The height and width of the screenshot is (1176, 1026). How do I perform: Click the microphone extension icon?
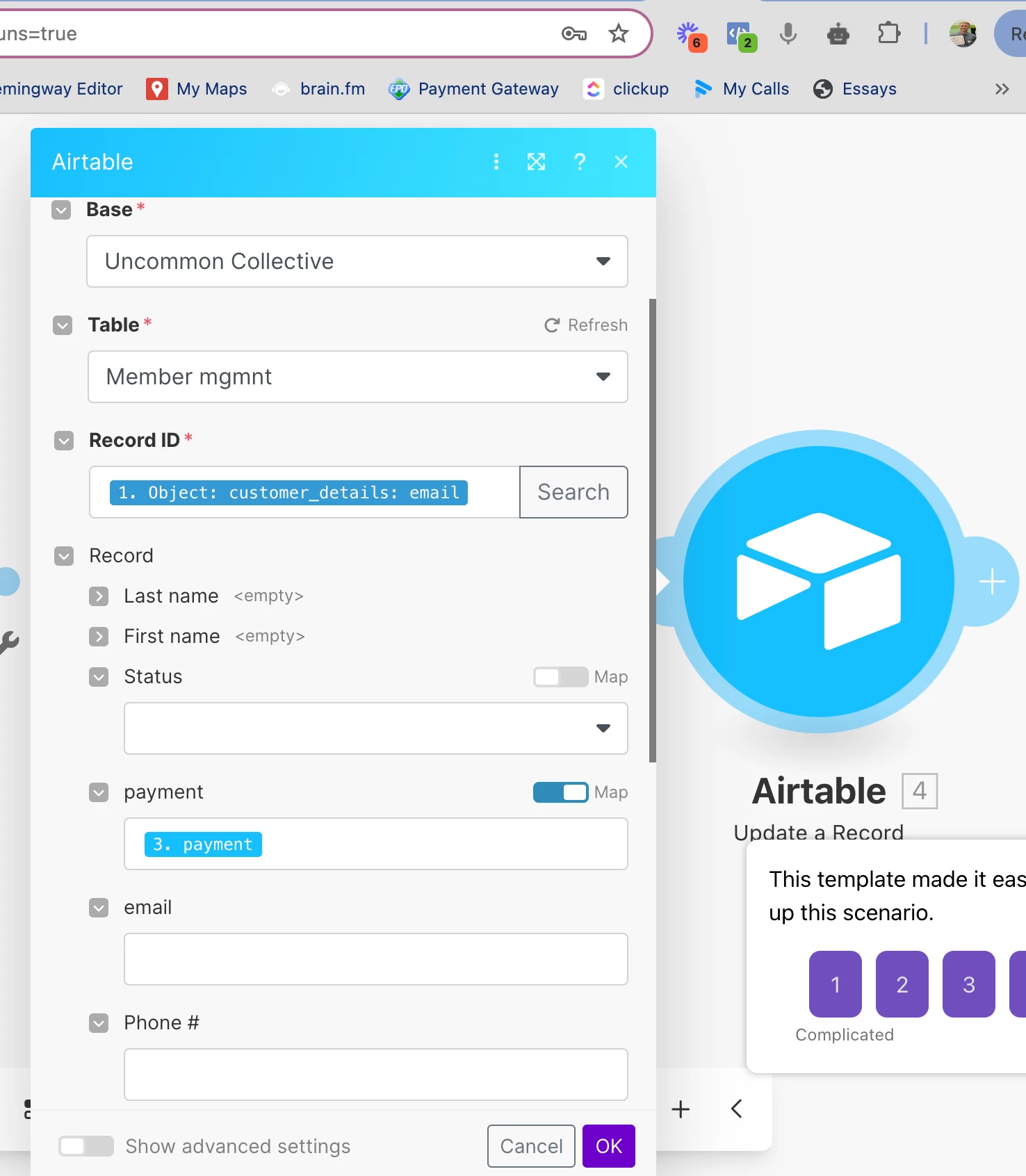pos(788,33)
